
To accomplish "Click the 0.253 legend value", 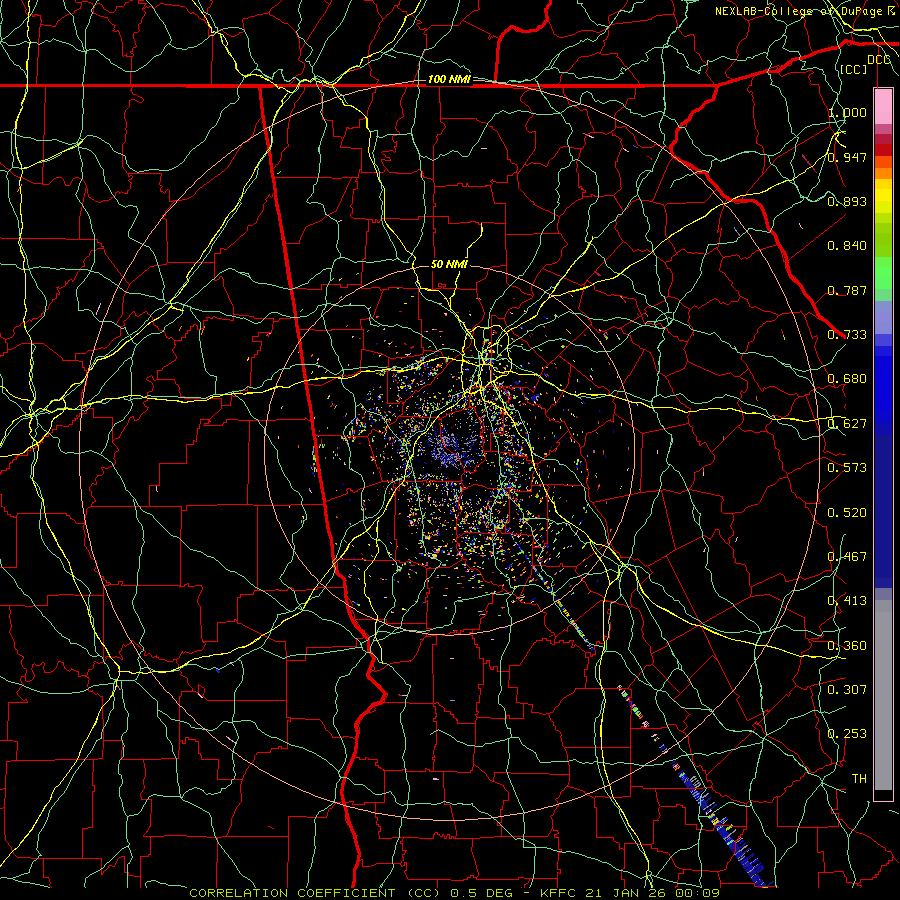I will 847,734.
